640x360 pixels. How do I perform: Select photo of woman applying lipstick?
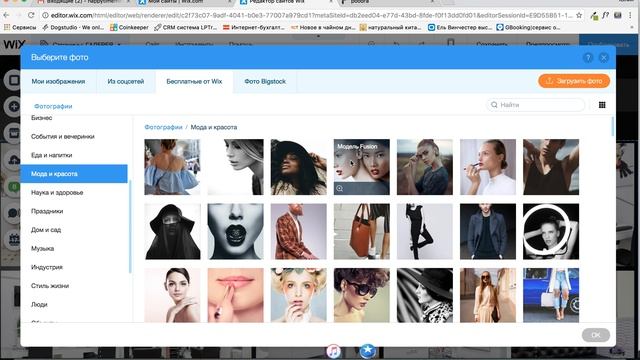click(x=488, y=167)
